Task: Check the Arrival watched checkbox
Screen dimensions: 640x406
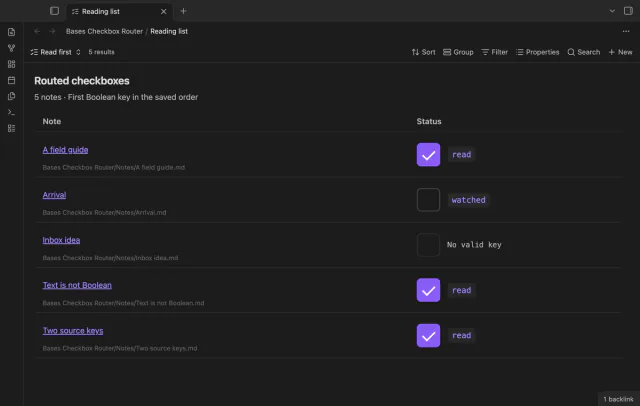Action: (x=428, y=200)
